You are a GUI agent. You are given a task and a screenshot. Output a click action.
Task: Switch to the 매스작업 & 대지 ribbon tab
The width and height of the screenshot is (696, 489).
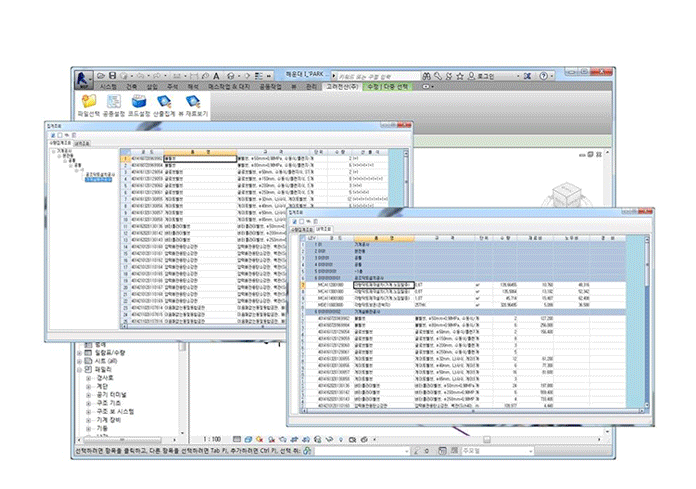228,88
